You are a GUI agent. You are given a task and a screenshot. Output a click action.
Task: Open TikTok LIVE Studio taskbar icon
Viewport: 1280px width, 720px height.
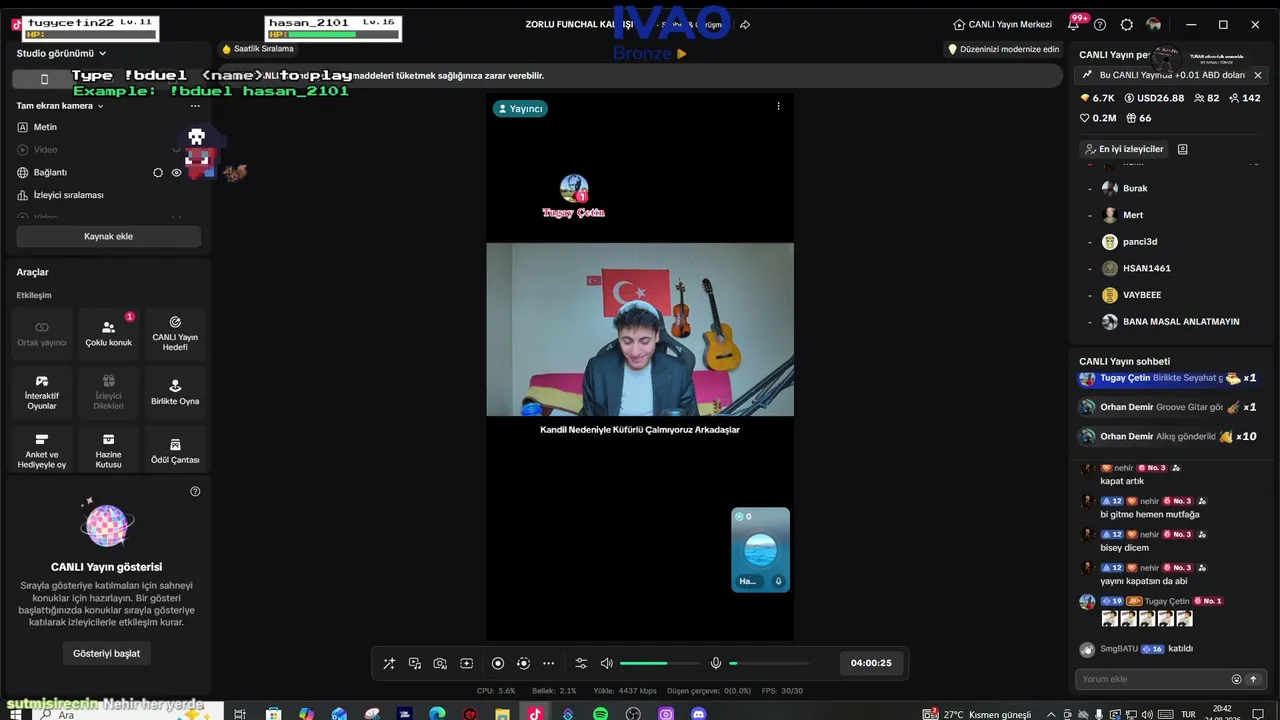coord(535,714)
